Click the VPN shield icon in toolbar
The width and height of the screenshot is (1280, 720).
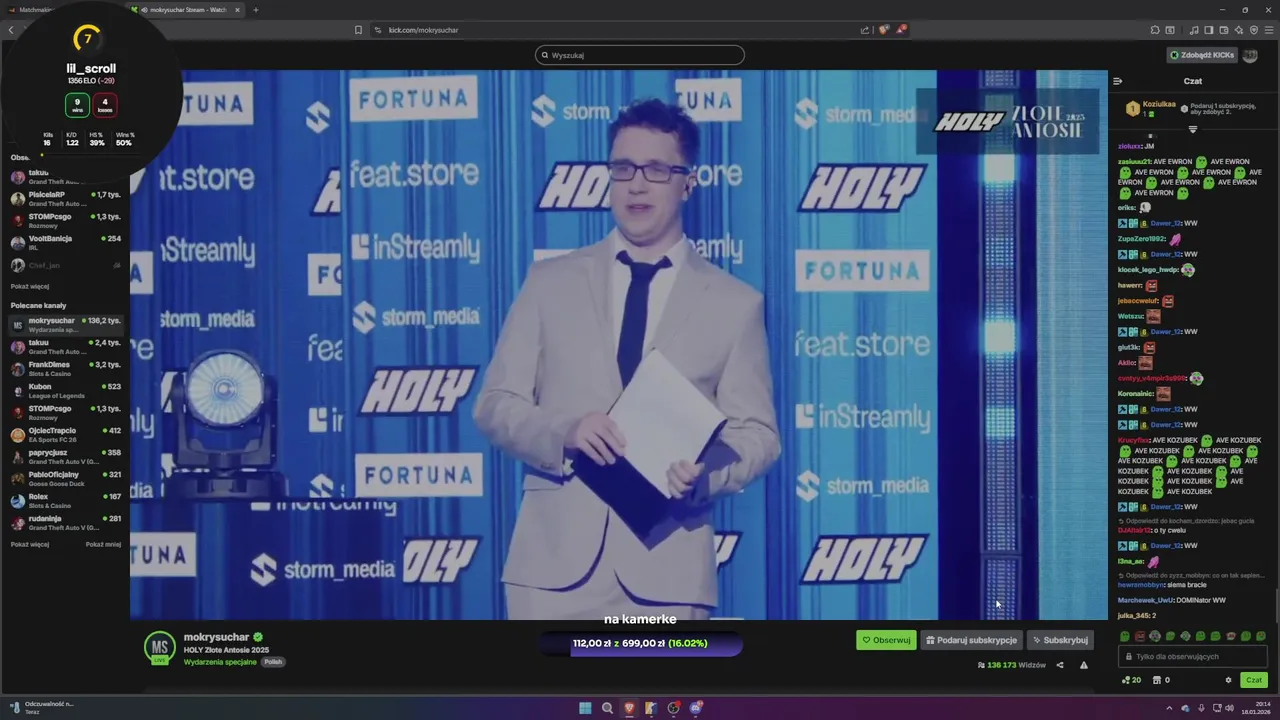1253,30
